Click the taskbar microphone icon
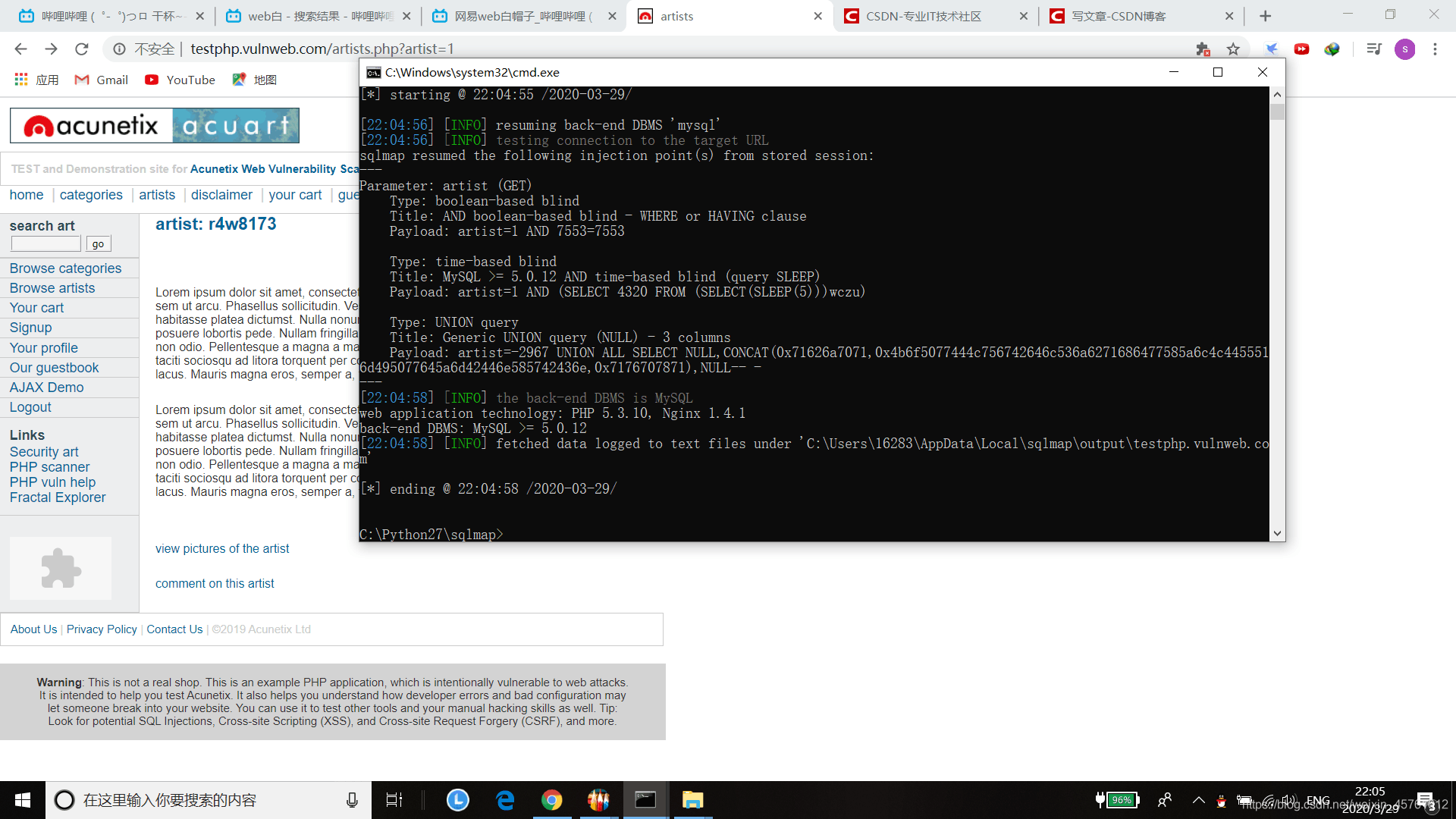1456x819 pixels. [x=352, y=800]
